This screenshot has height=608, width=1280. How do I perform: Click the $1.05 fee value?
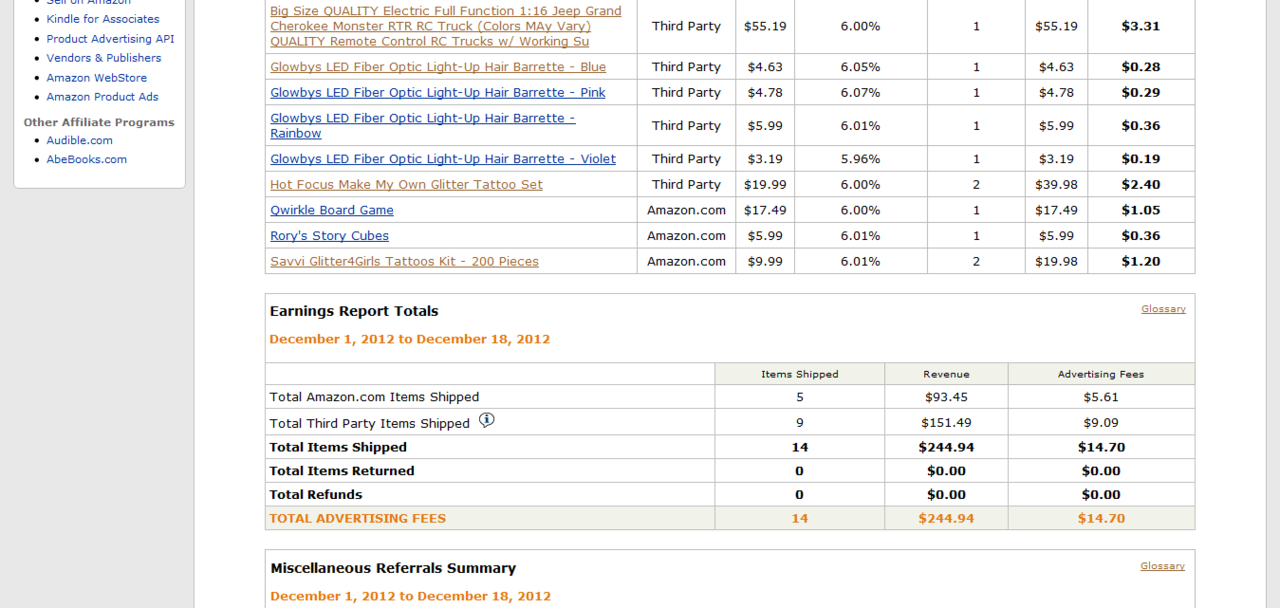[x=1141, y=211]
